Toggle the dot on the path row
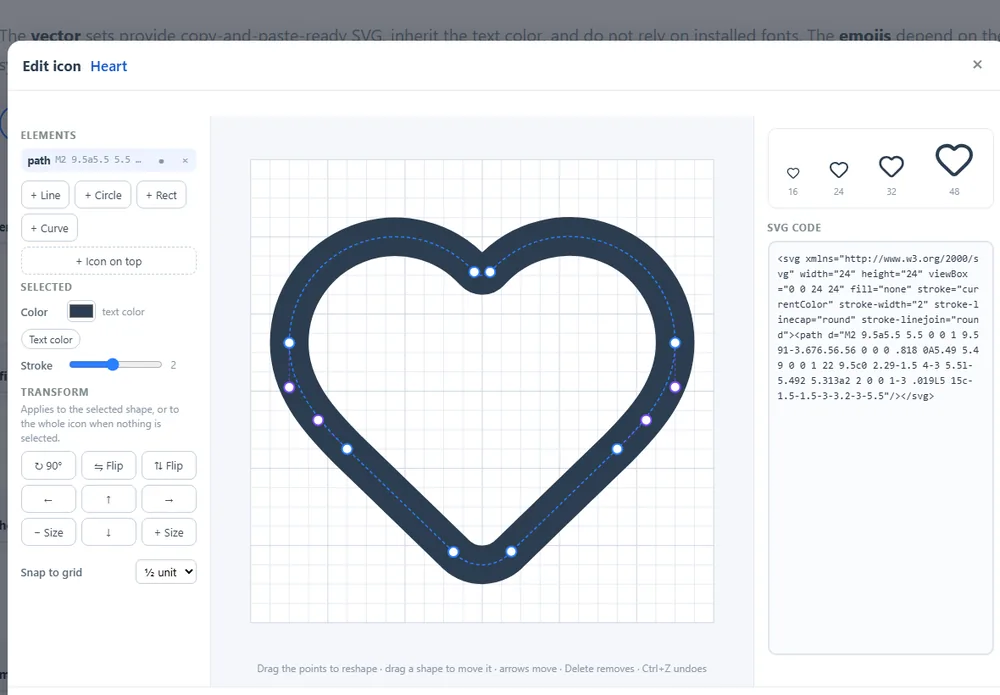This screenshot has height=695, width=1000. [x=161, y=161]
